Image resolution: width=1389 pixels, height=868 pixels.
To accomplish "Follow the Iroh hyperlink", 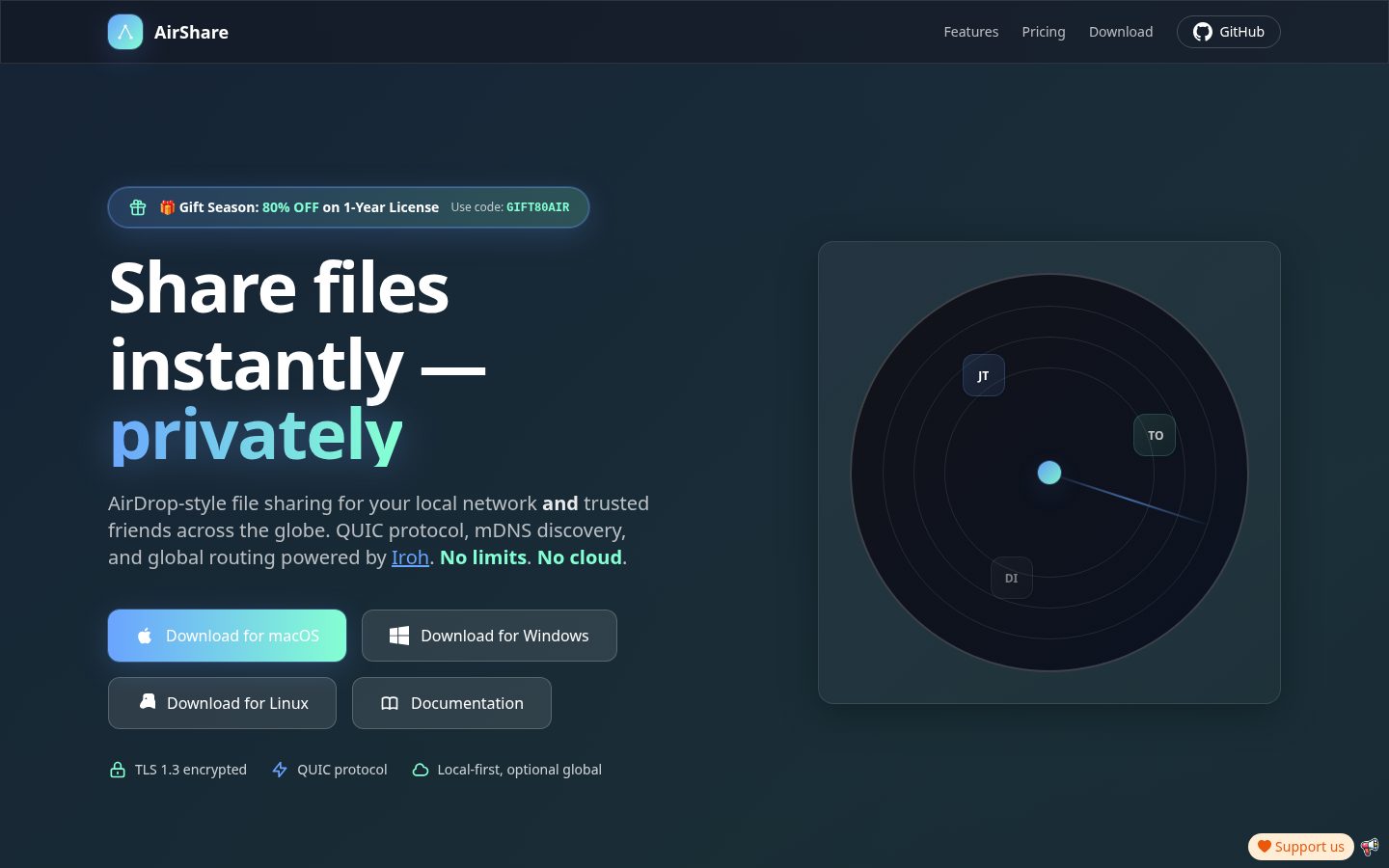I will tap(410, 557).
